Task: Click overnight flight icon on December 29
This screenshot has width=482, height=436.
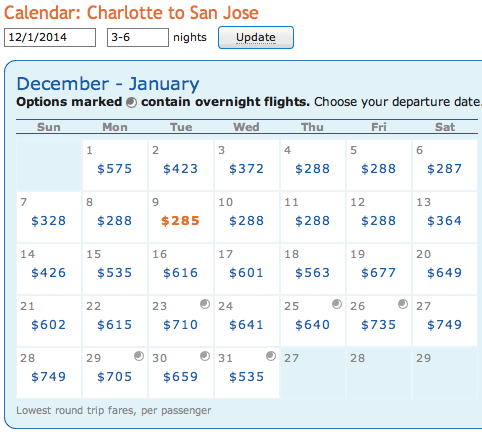Action: pos(139,356)
